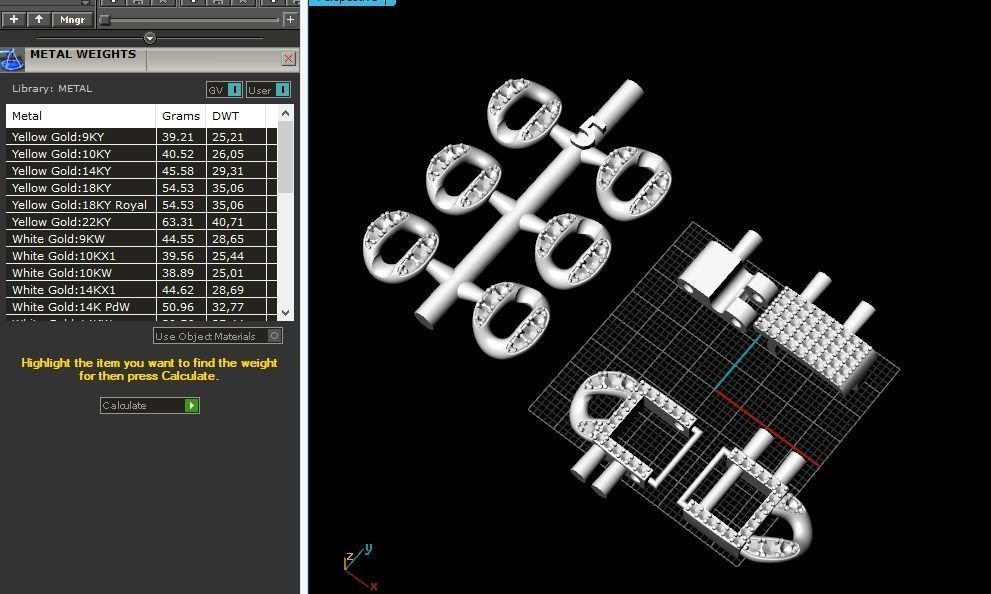Click the plus button left of Mngr
Image resolution: width=991 pixels, height=594 pixels.
[x=14, y=20]
